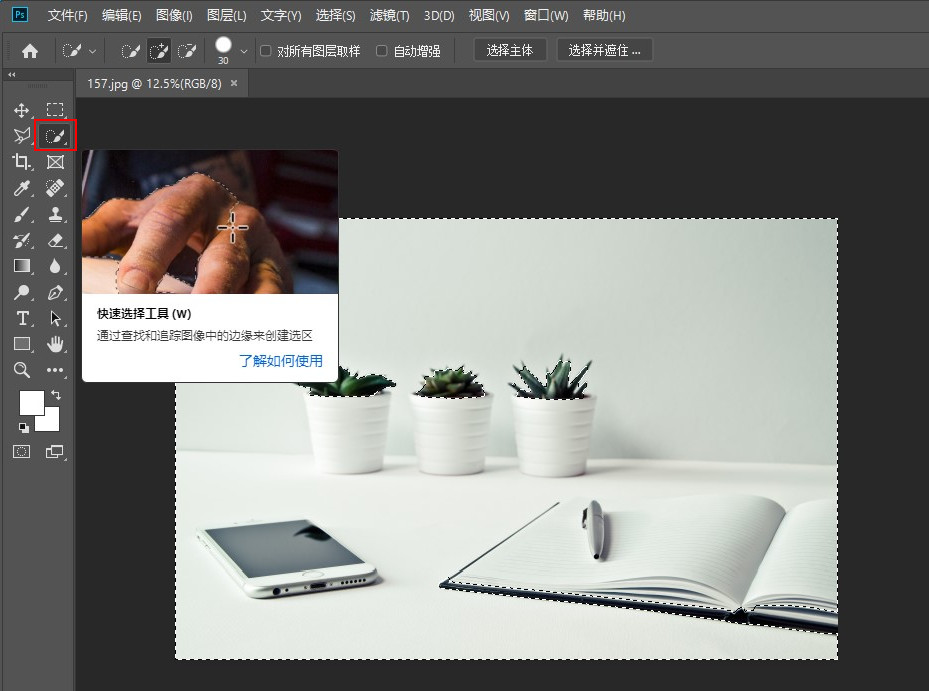
Task: Click the 选择主体 button
Action: [510, 51]
